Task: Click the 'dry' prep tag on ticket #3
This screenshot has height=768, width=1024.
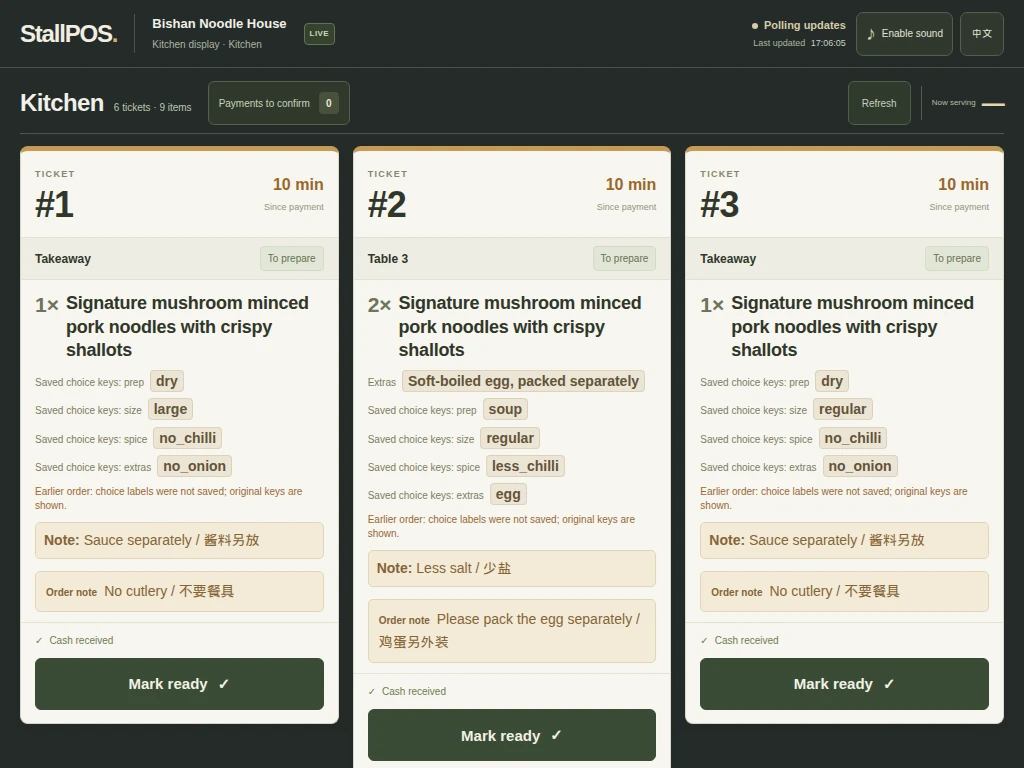Action: click(x=831, y=381)
